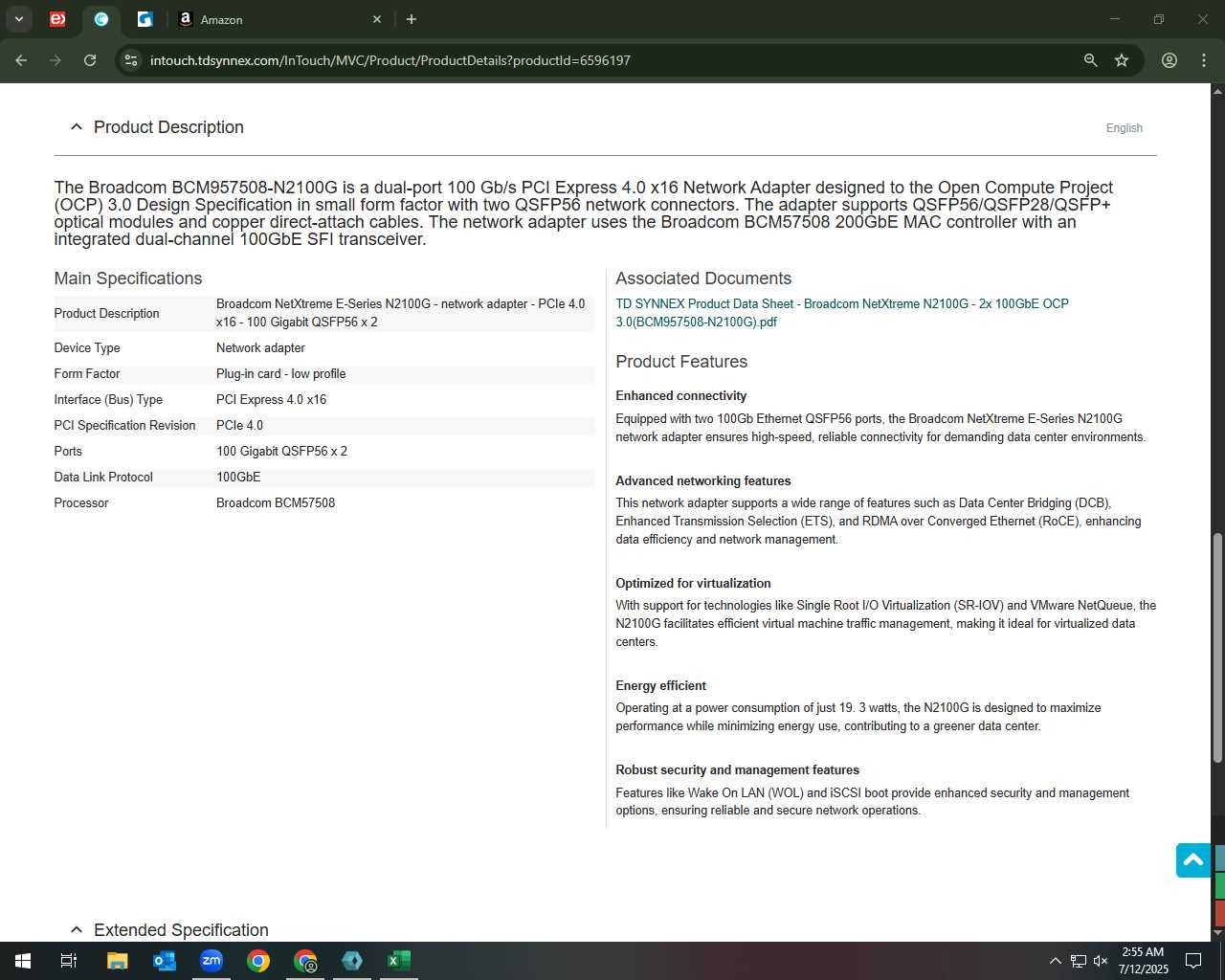Screen dimensions: 1225x980
Task: Open the first Chrome icon in taskbar
Action: (x=258, y=961)
